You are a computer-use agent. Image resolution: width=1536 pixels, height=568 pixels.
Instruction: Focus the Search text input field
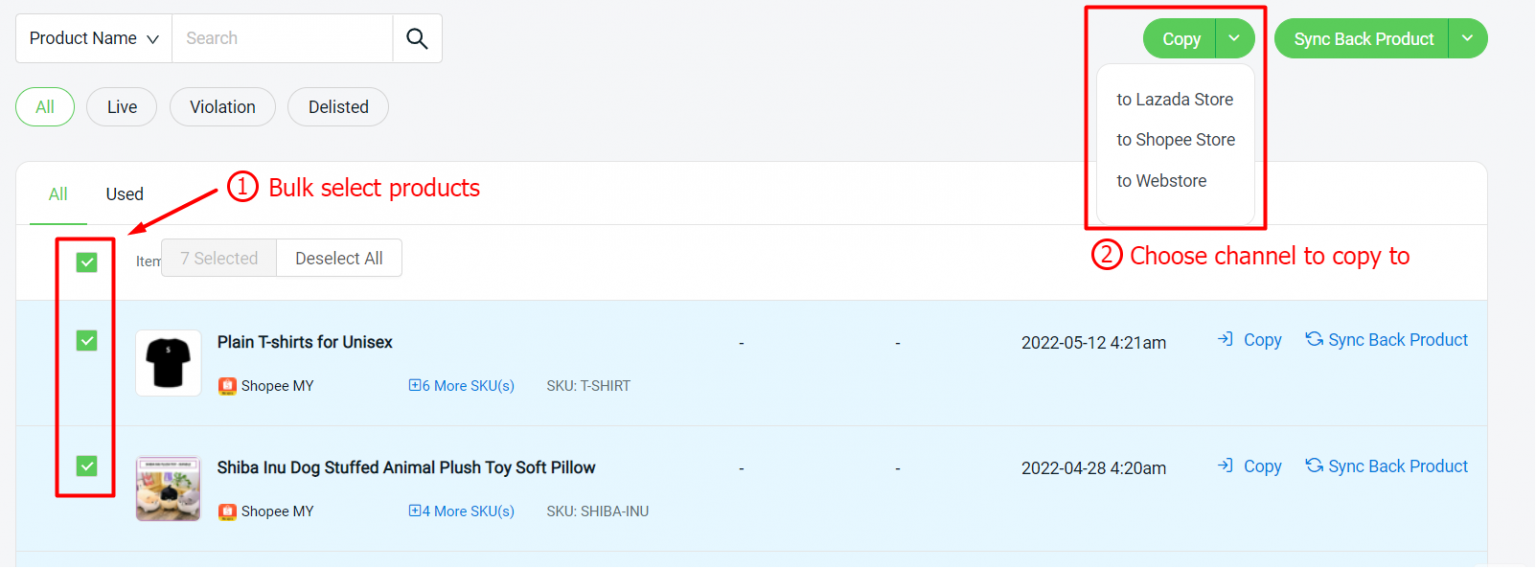coord(282,39)
